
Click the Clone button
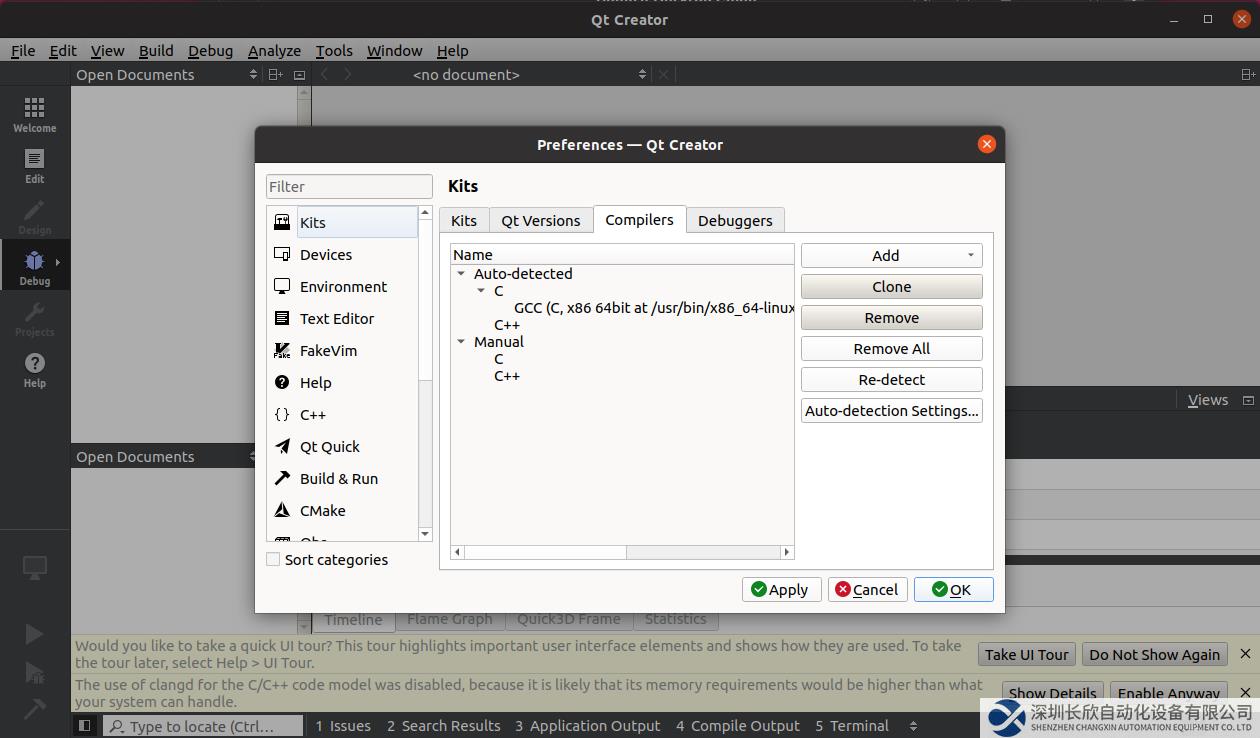click(x=891, y=286)
